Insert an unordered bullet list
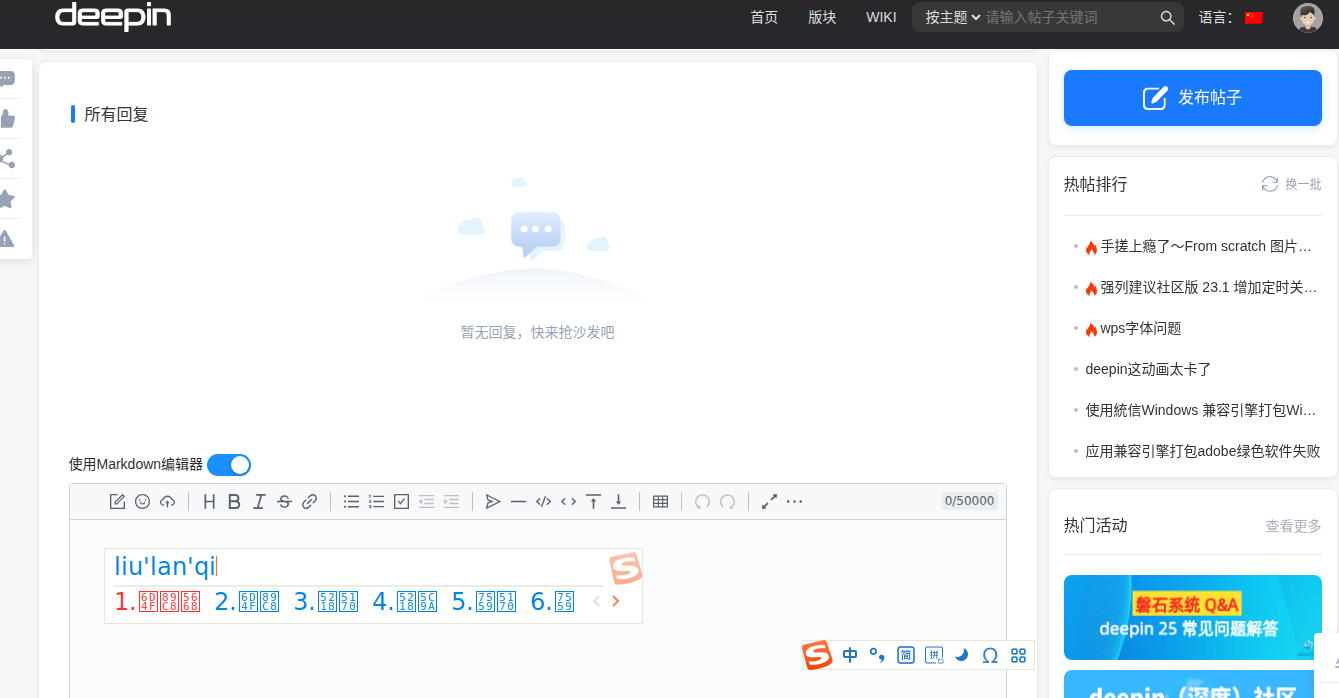The width and height of the screenshot is (1339, 698). click(351, 501)
